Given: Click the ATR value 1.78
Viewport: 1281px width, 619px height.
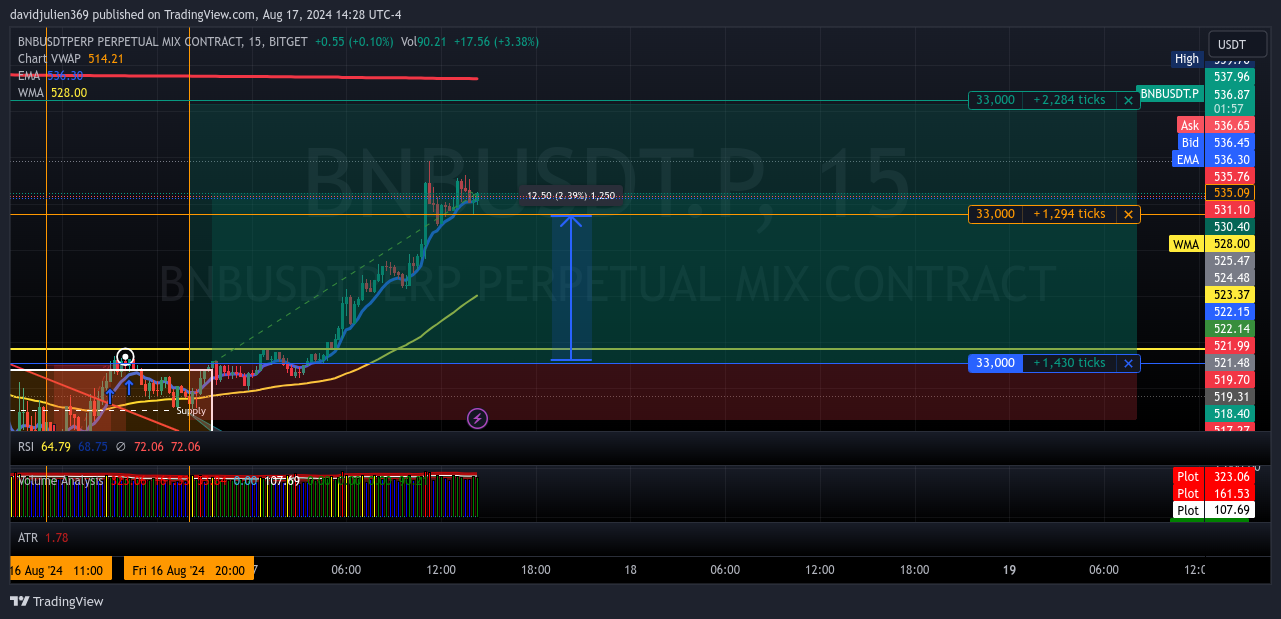Looking at the screenshot, I should [x=56, y=538].
